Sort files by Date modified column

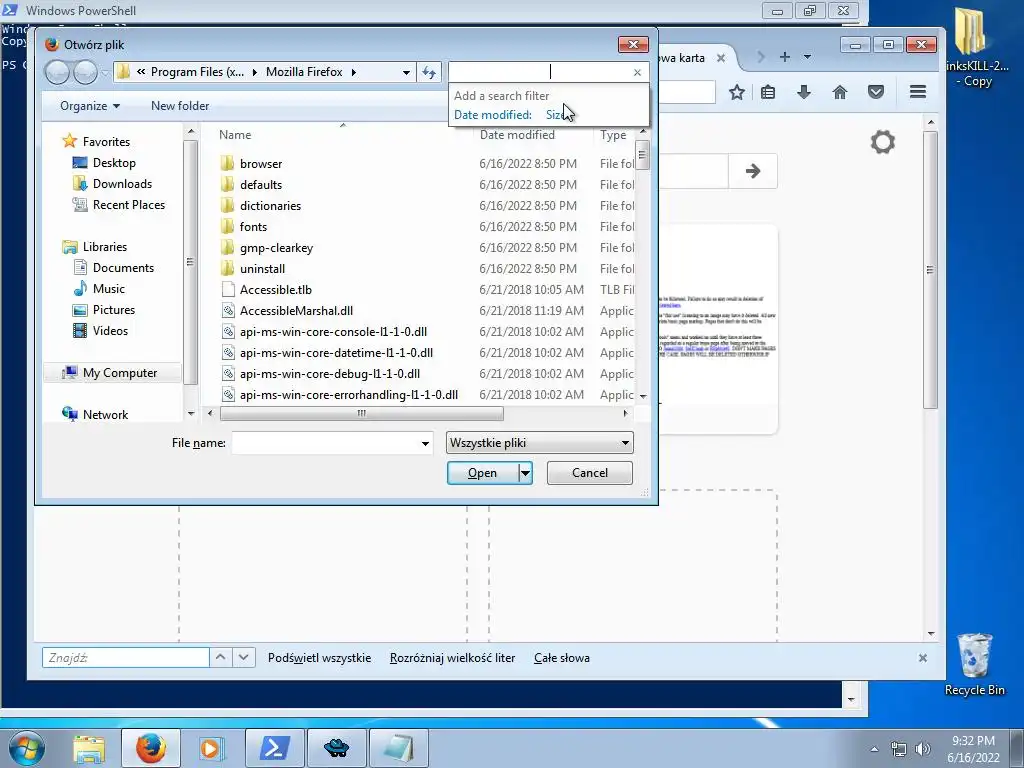point(517,135)
